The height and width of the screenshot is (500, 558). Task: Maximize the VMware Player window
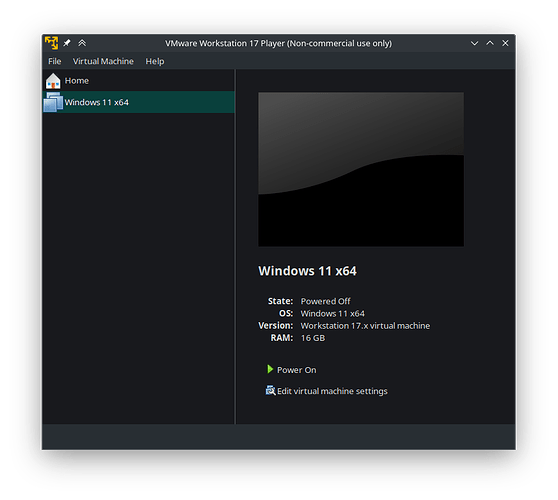click(490, 43)
